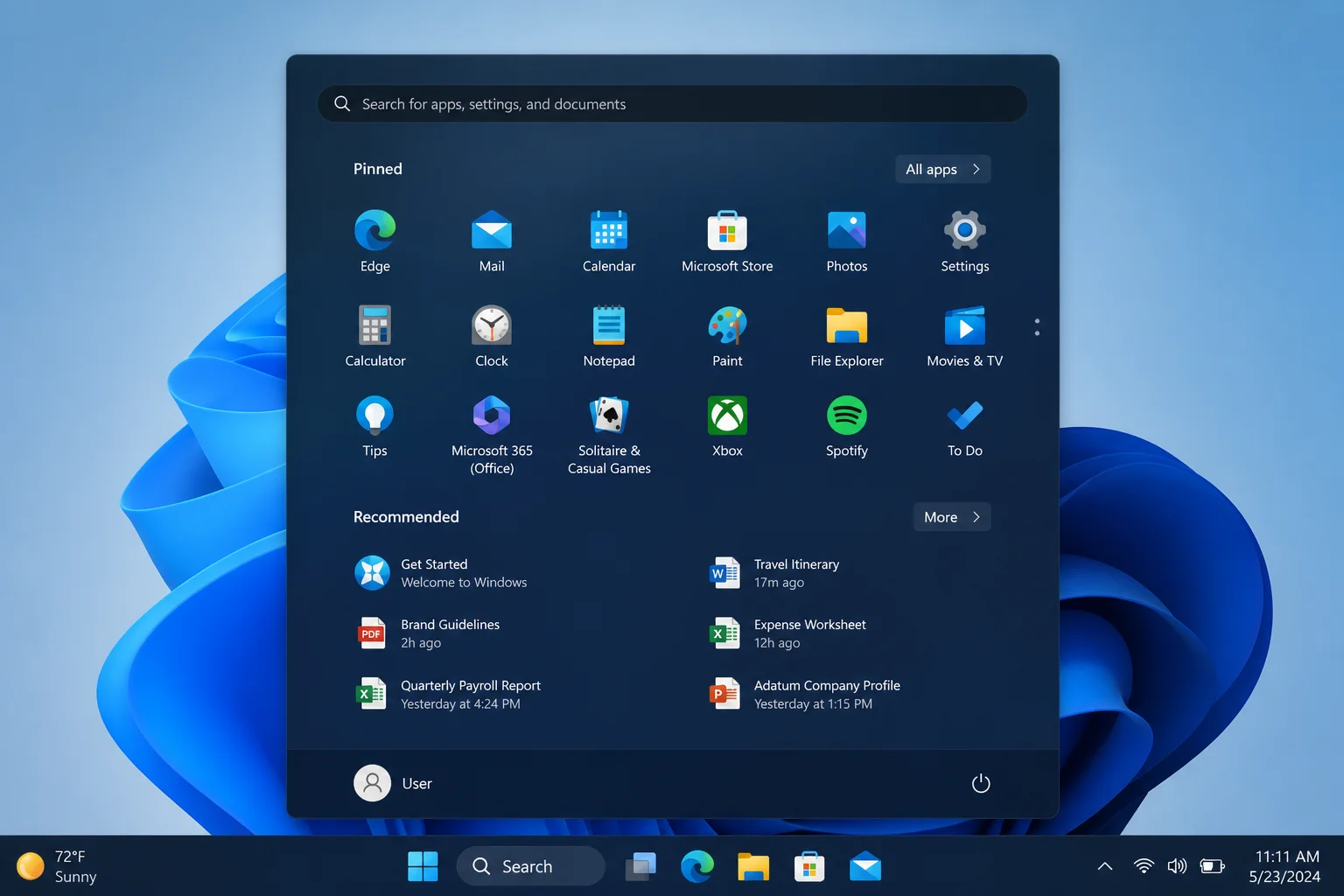Click the Windows Start button on taskbar
This screenshot has width=1344, height=896.
[423, 866]
